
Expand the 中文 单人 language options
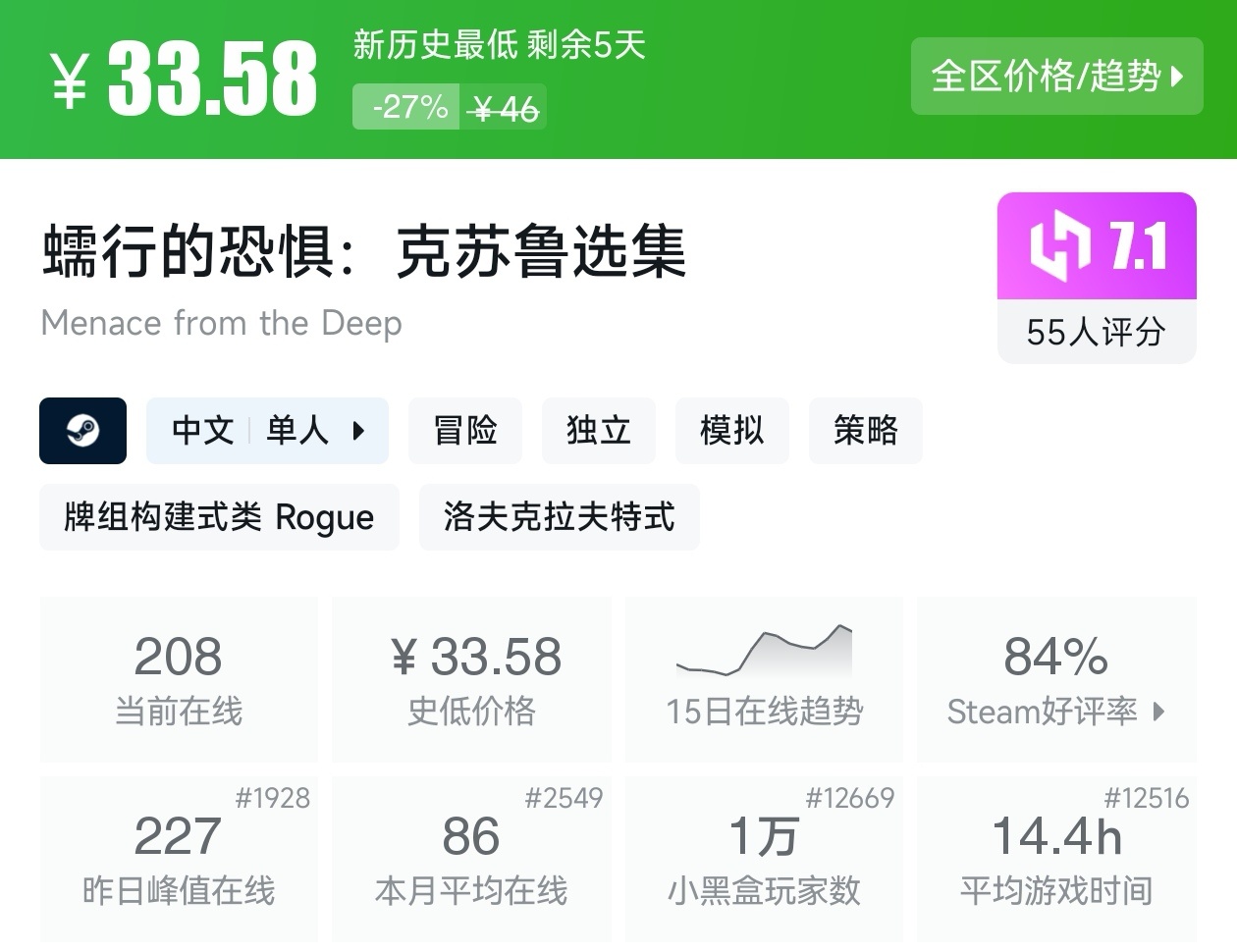coord(267,431)
